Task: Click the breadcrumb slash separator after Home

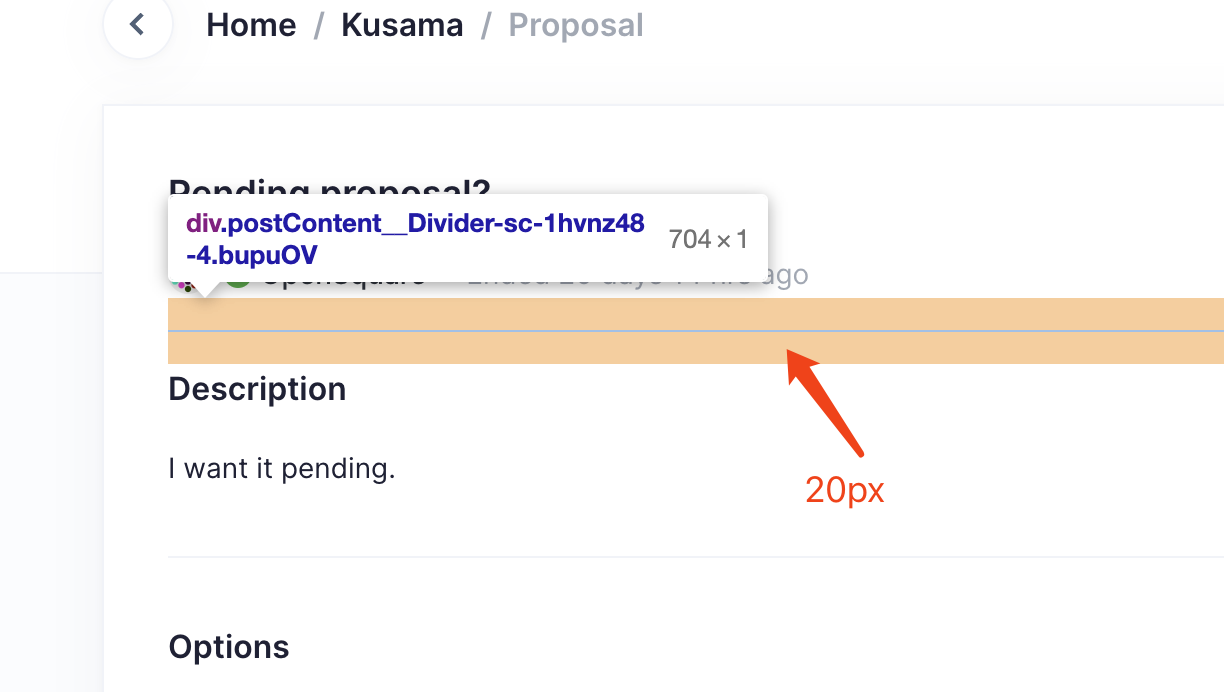Action: (x=319, y=24)
